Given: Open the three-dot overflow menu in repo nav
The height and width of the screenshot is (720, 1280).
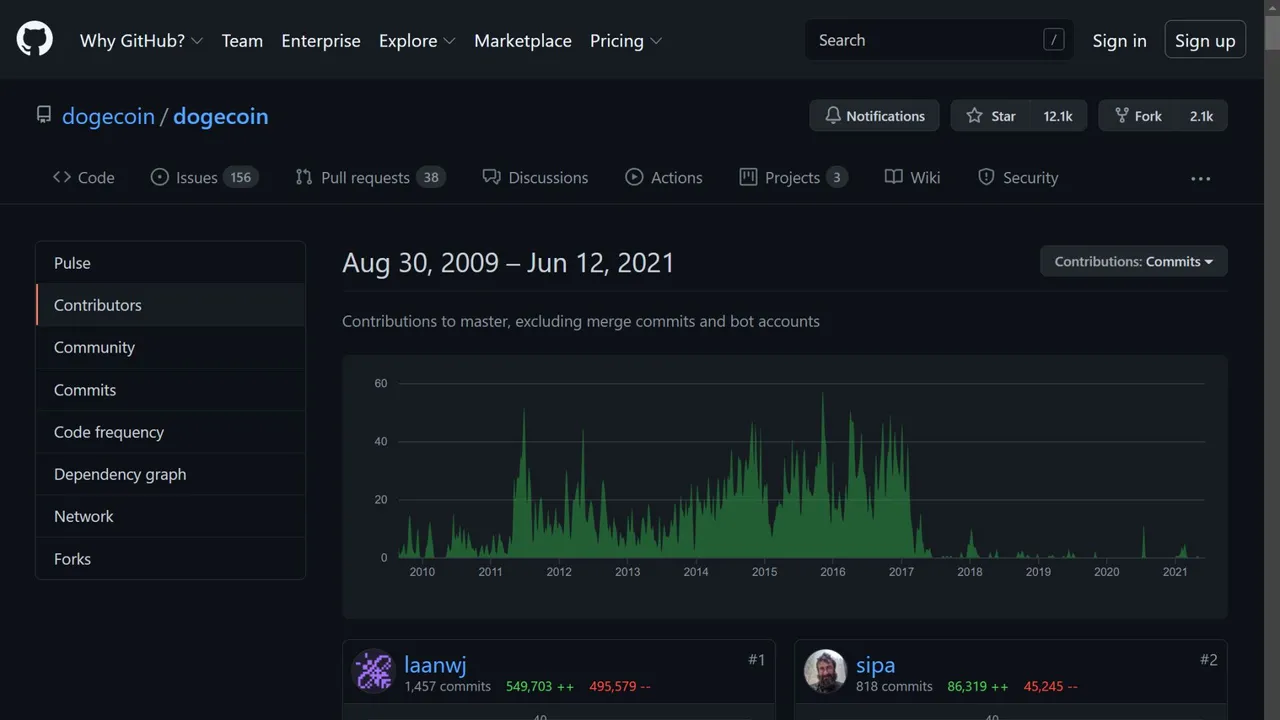Looking at the screenshot, I should click(x=1201, y=178).
